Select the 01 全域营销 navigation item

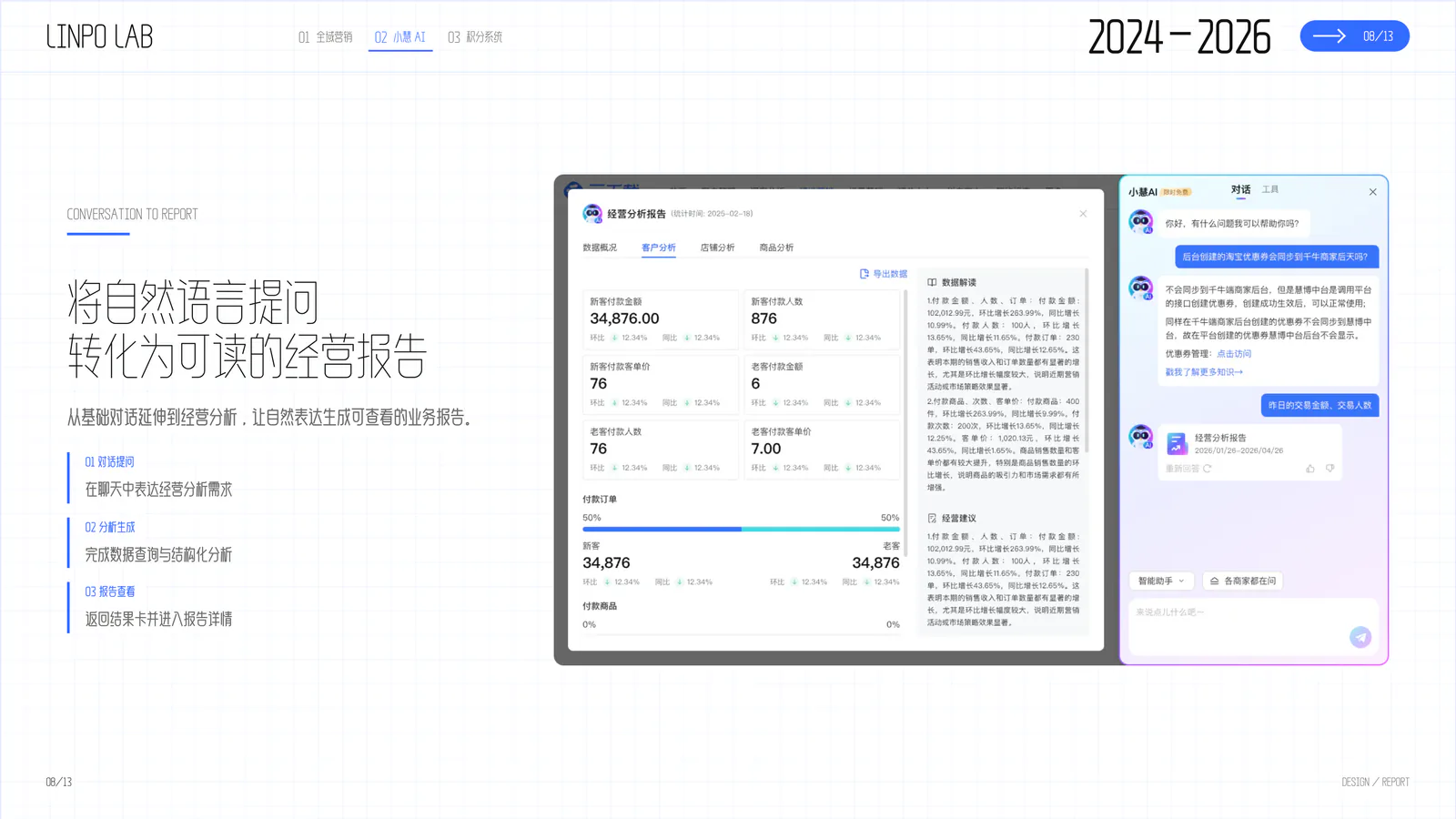pyautogui.click(x=325, y=37)
